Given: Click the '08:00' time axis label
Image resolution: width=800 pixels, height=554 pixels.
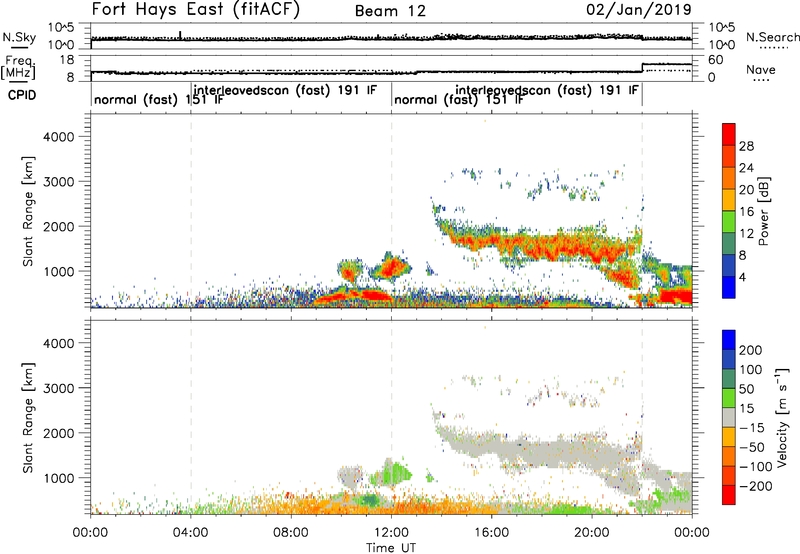Looking at the screenshot, I should click(x=291, y=533).
